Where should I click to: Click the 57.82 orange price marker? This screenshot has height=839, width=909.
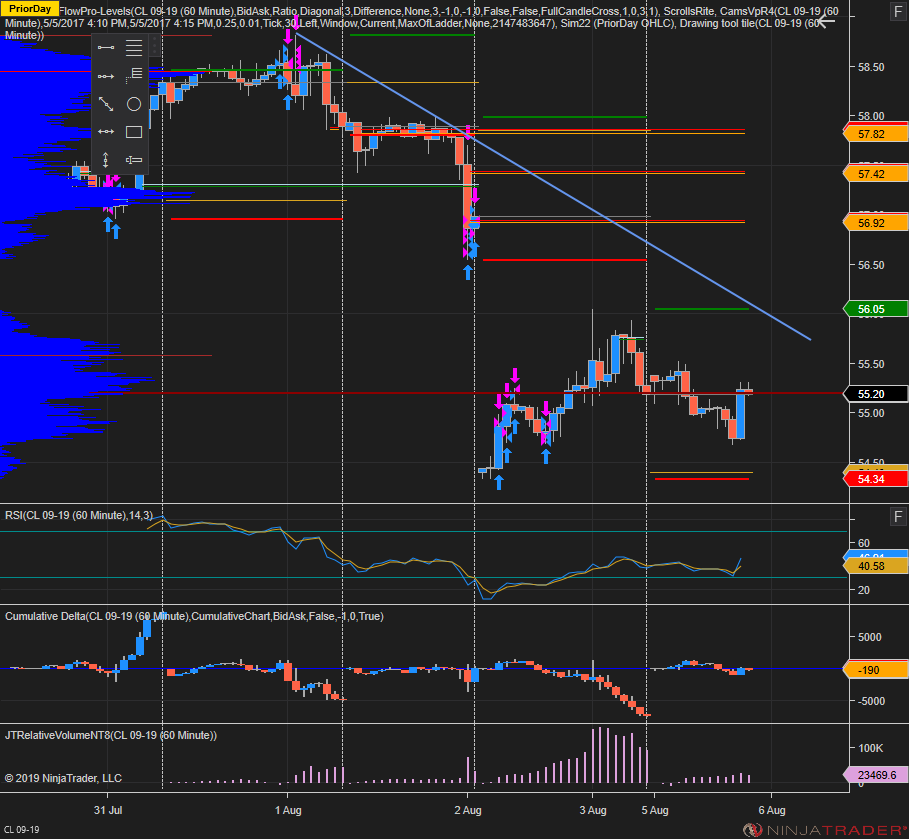click(875, 134)
